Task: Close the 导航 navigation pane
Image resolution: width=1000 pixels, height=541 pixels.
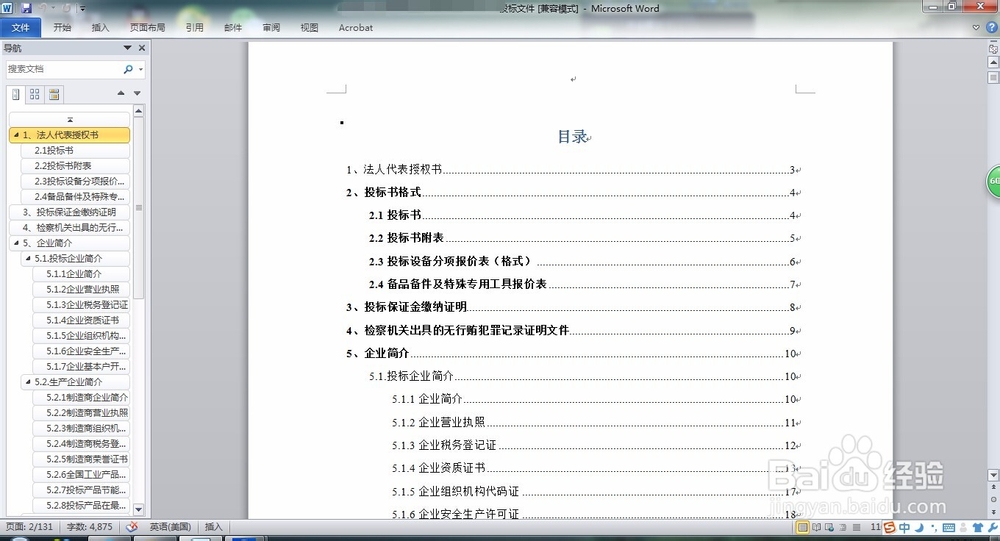Action: 142,48
